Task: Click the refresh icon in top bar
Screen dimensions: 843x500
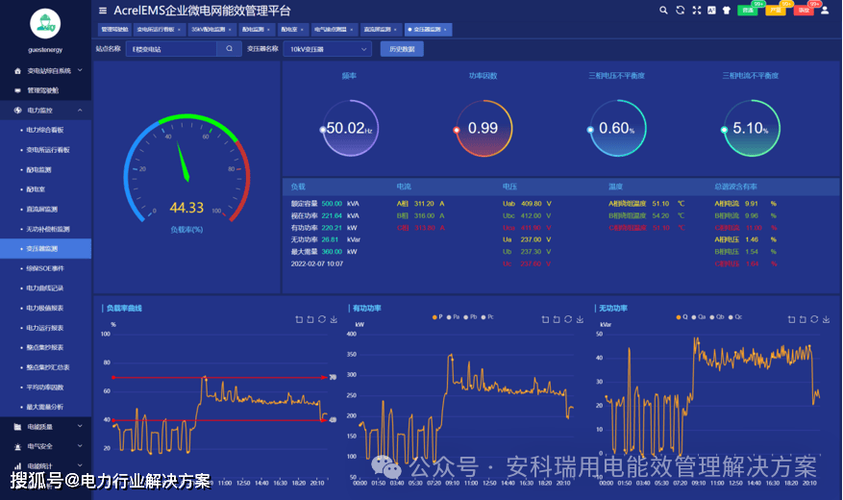Action: pyautogui.click(x=680, y=10)
